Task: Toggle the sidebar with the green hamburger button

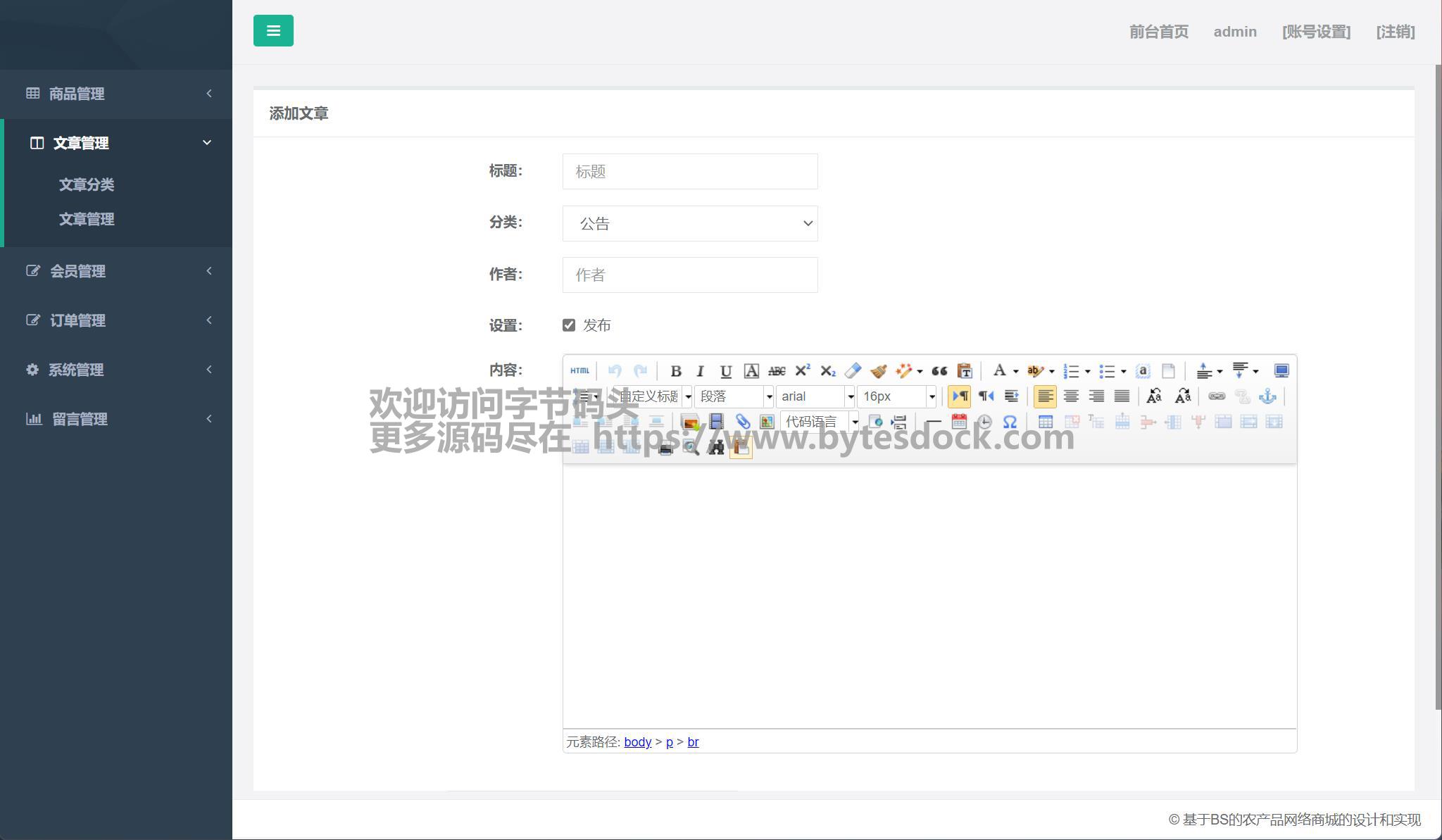Action: coord(273,31)
